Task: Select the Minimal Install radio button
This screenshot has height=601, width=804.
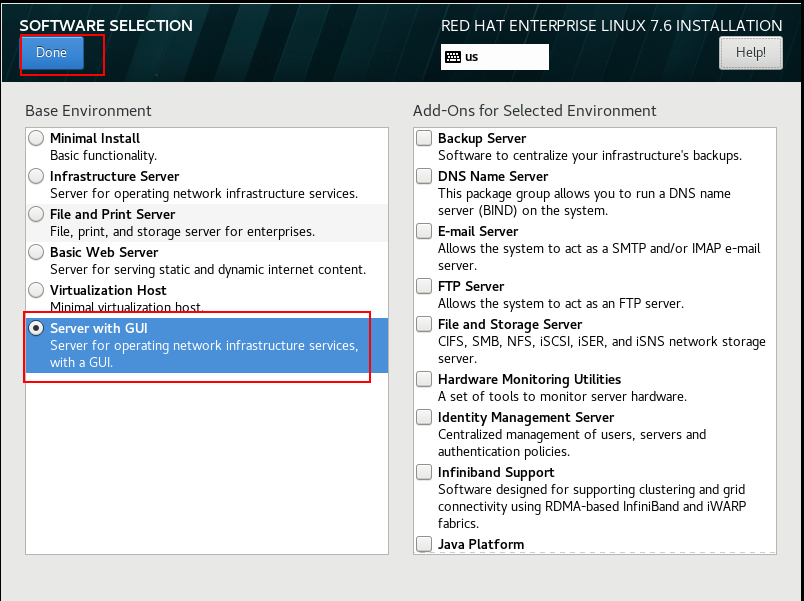Action: pyautogui.click(x=37, y=139)
